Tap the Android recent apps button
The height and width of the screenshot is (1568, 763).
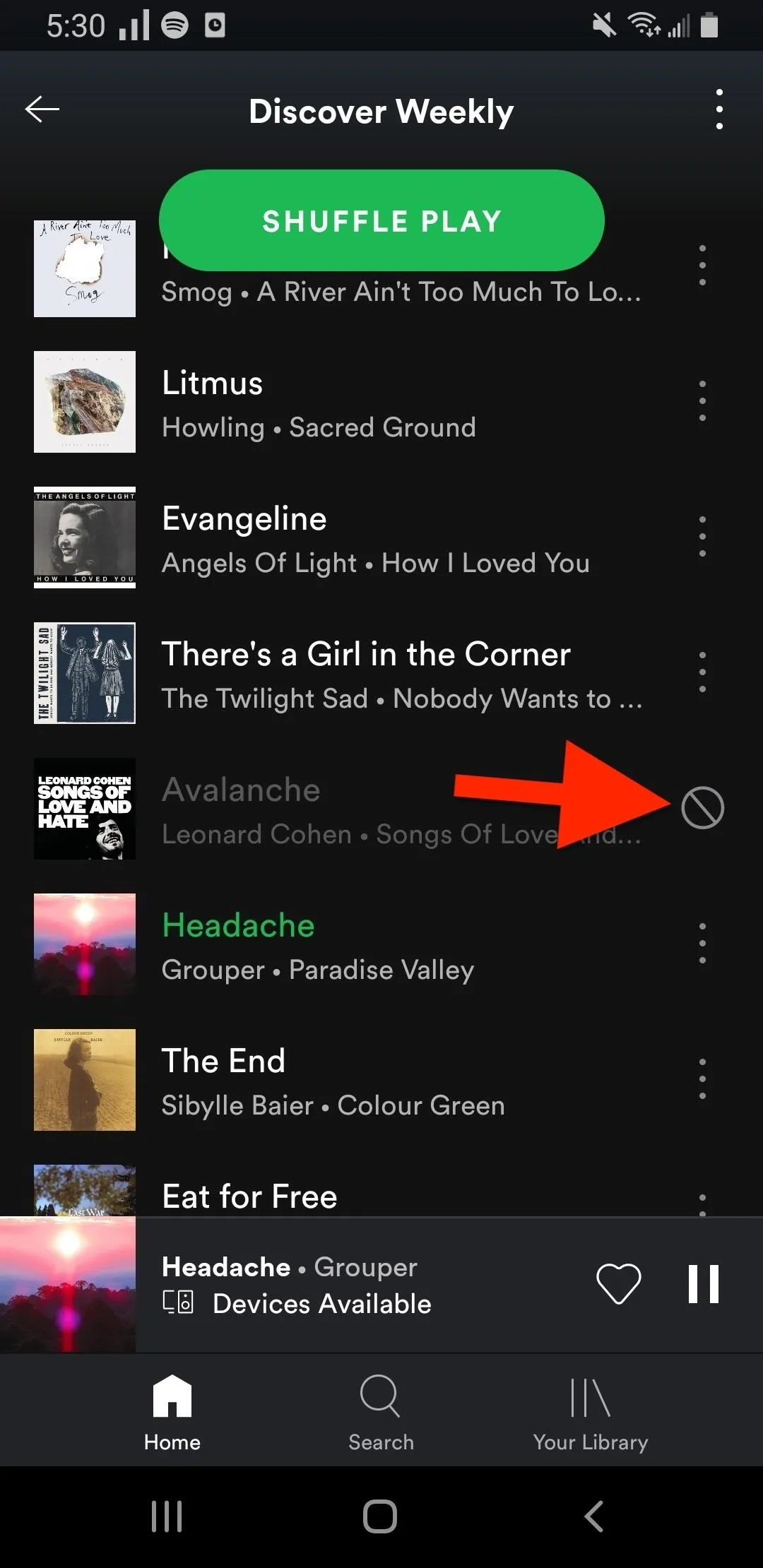(167, 1516)
